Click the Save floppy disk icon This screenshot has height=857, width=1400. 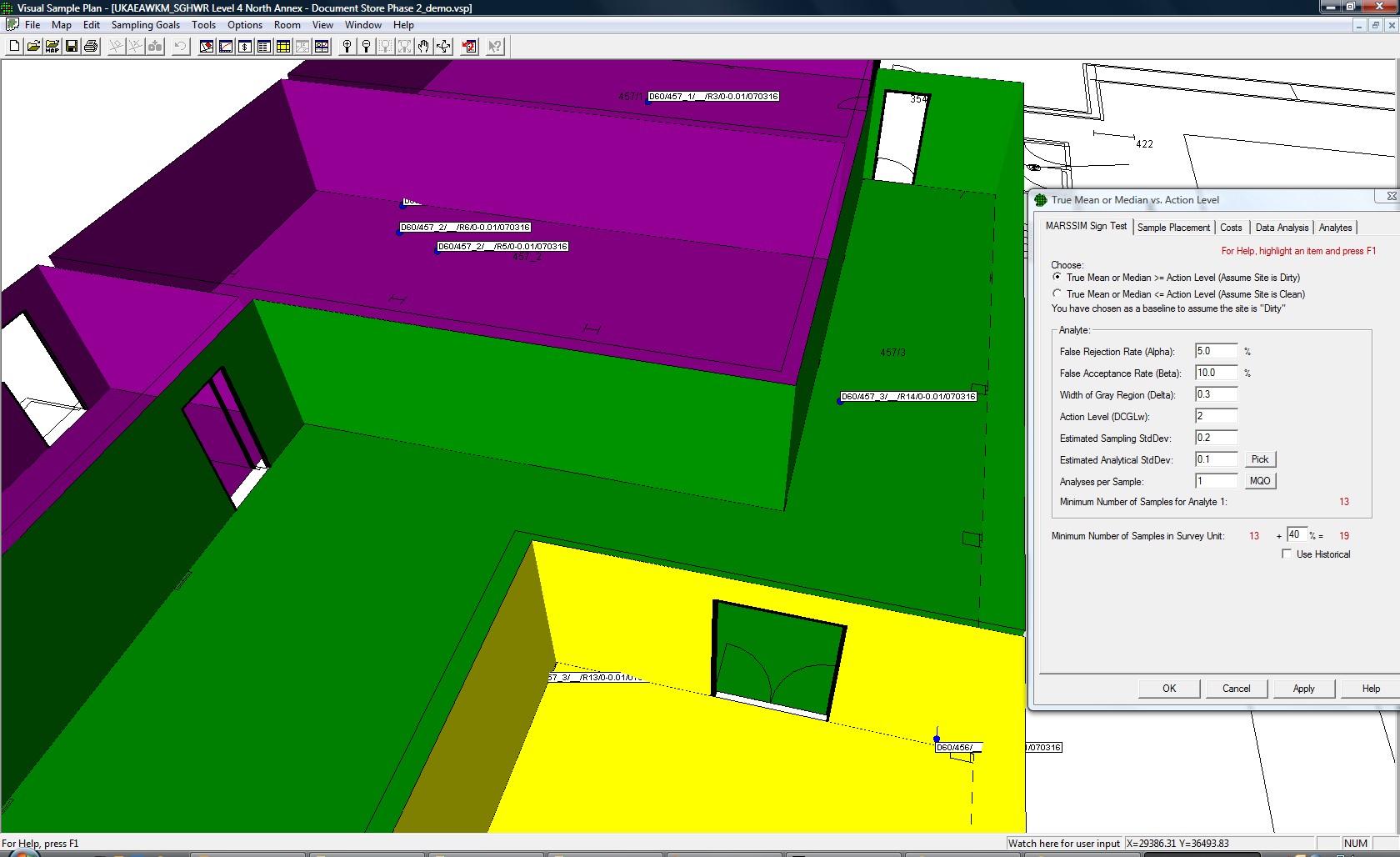click(x=72, y=47)
